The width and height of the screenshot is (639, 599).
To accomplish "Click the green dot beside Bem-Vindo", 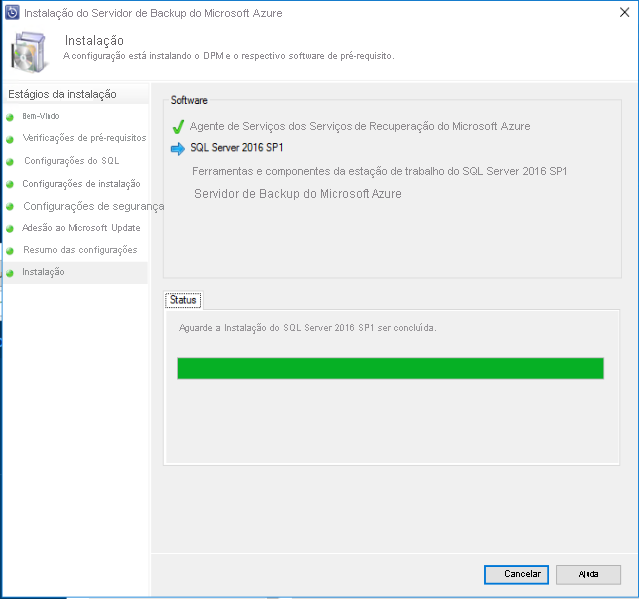I will click(x=10, y=117).
